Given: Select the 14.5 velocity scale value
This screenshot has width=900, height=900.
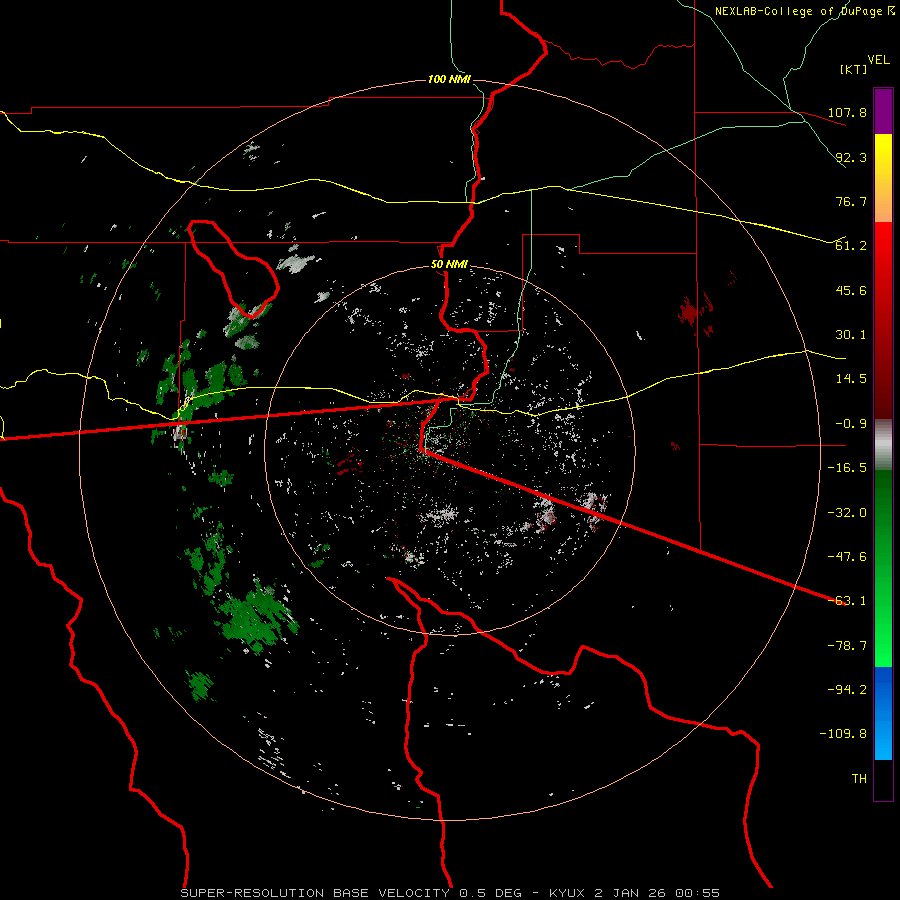Looking at the screenshot, I should 851,379.
